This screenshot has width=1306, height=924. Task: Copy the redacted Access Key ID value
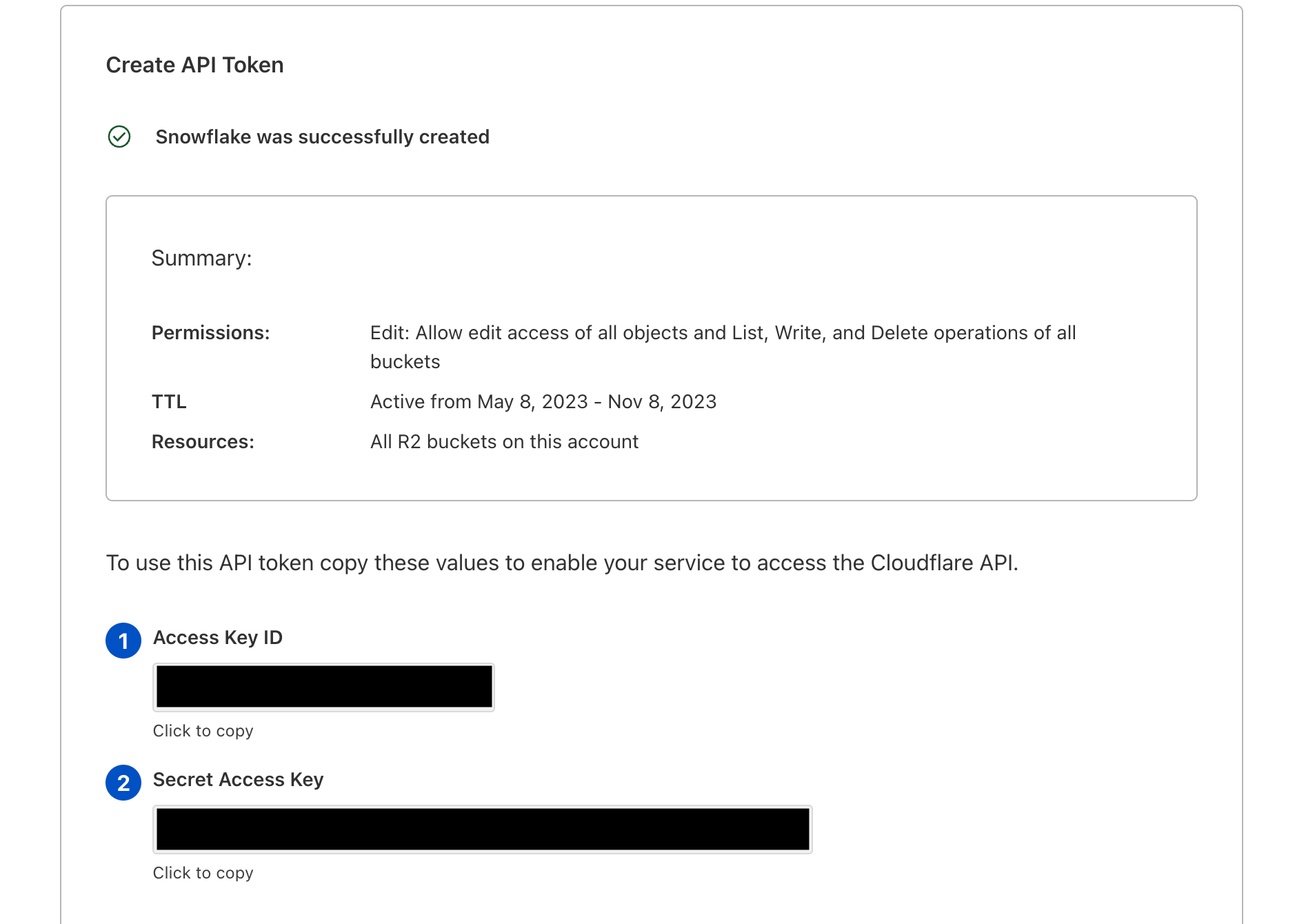point(323,687)
